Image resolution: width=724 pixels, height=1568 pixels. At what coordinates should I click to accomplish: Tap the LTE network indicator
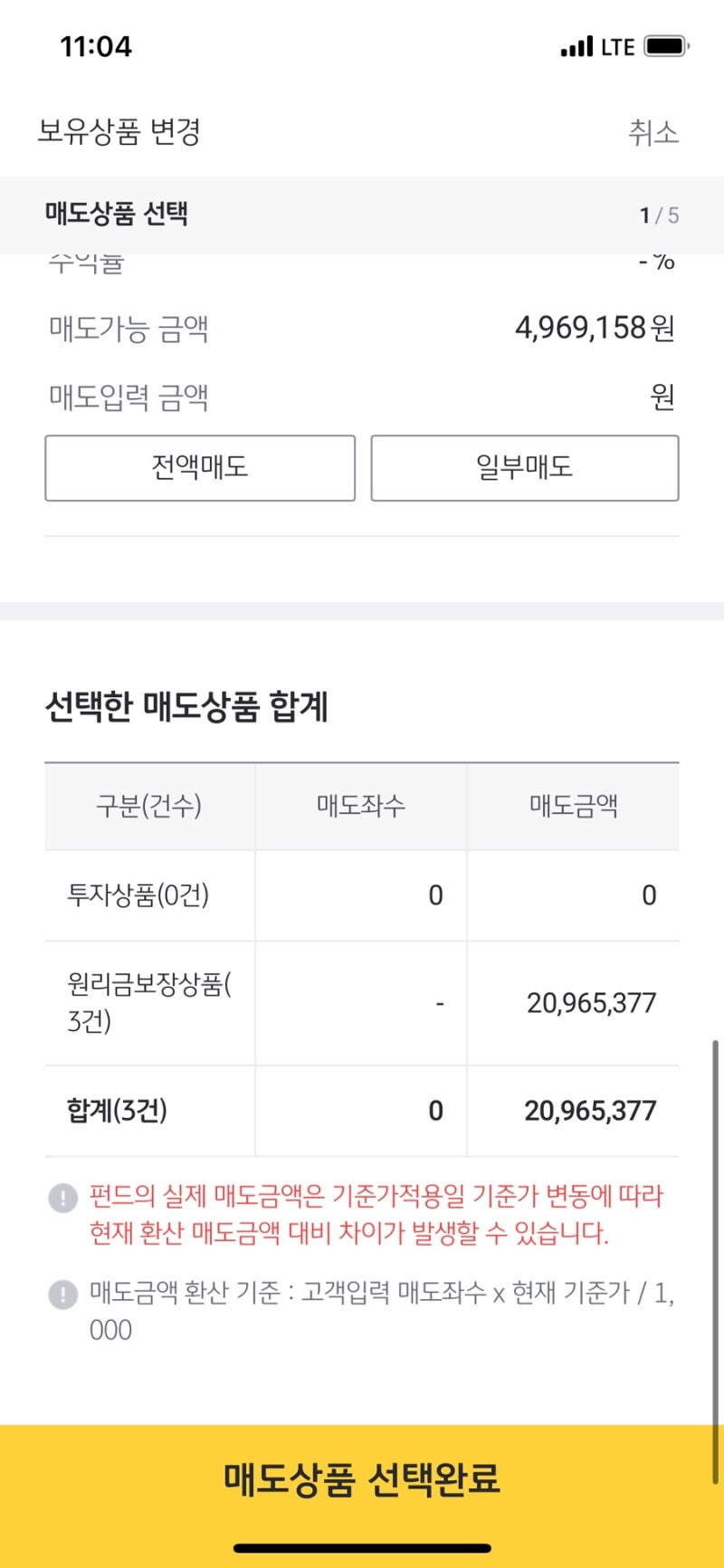[617, 47]
